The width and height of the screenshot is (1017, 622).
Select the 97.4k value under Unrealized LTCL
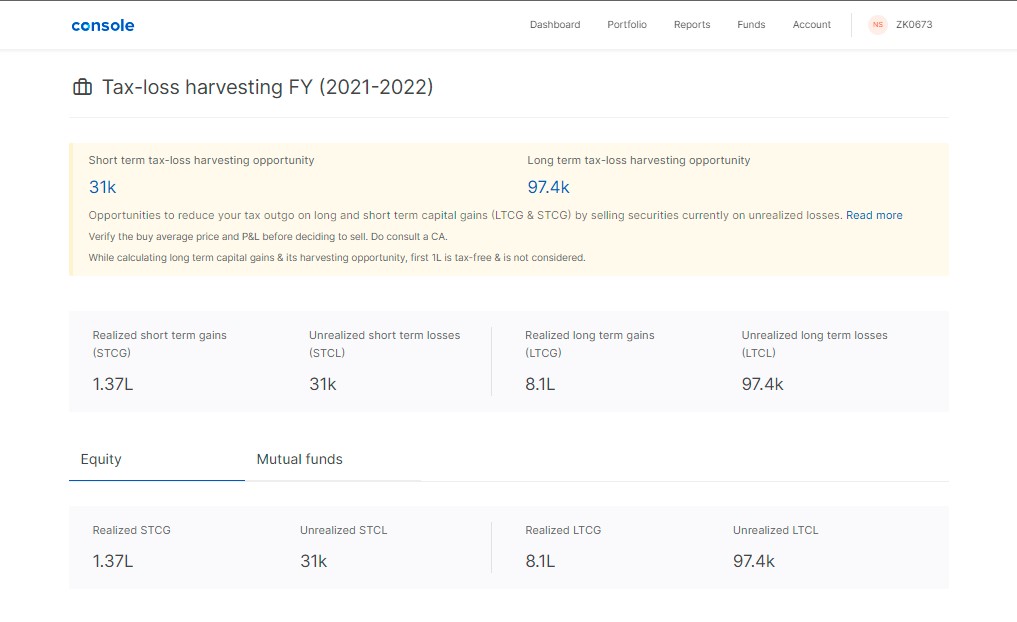[x=754, y=562]
